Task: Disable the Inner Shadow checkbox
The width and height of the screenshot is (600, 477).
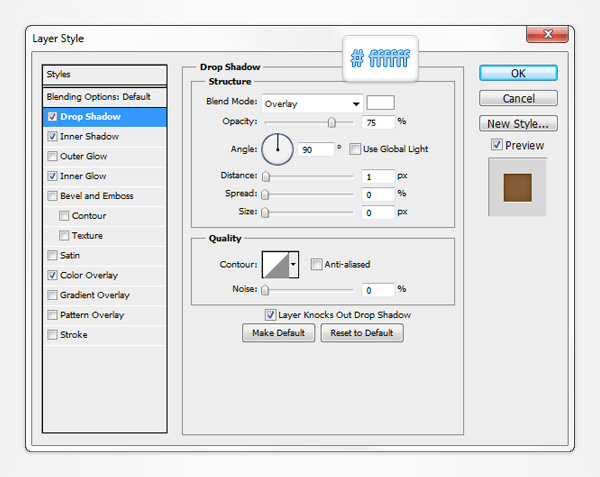Action: pyautogui.click(x=52, y=136)
